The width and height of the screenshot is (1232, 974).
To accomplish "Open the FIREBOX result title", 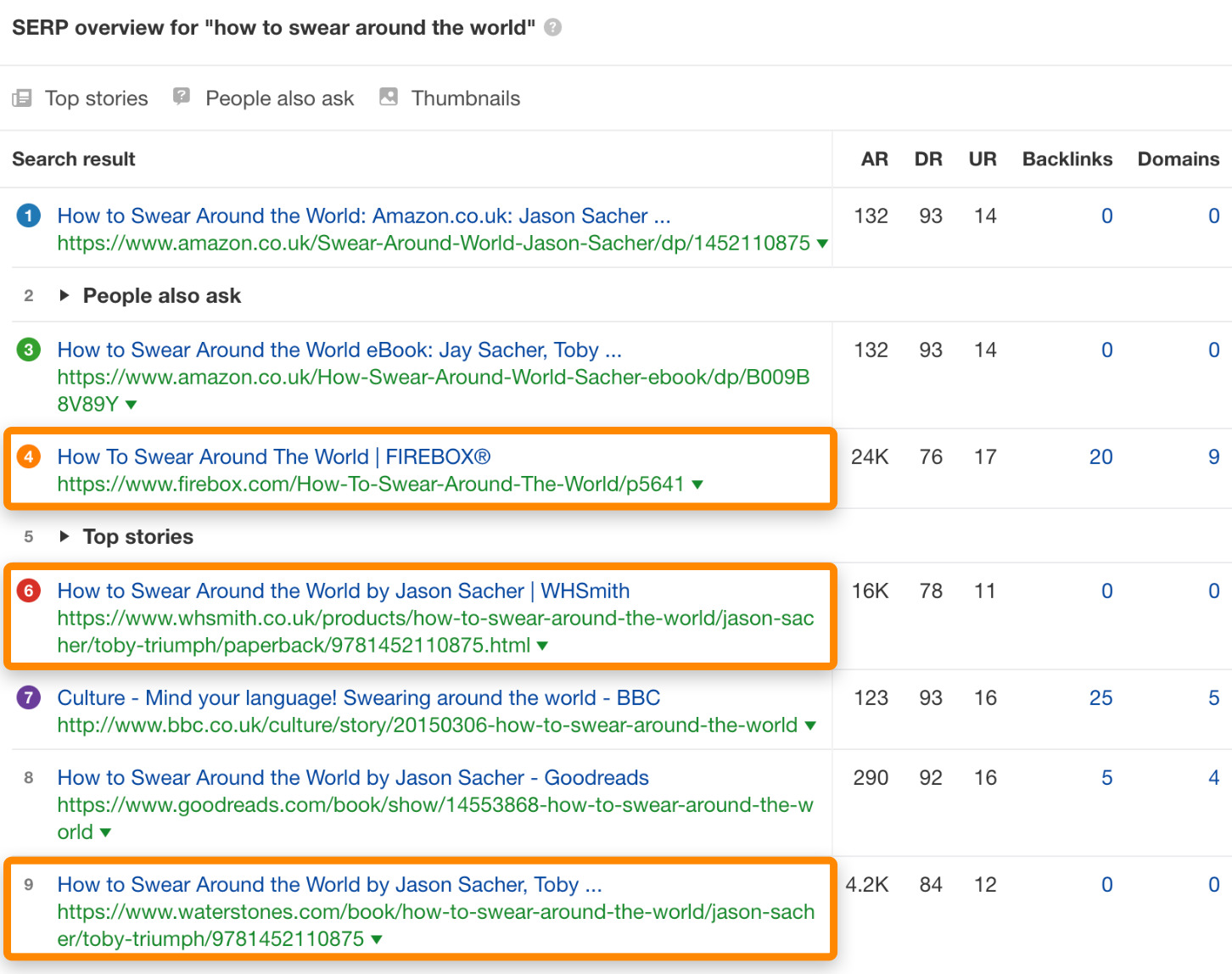I will coord(274,456).
